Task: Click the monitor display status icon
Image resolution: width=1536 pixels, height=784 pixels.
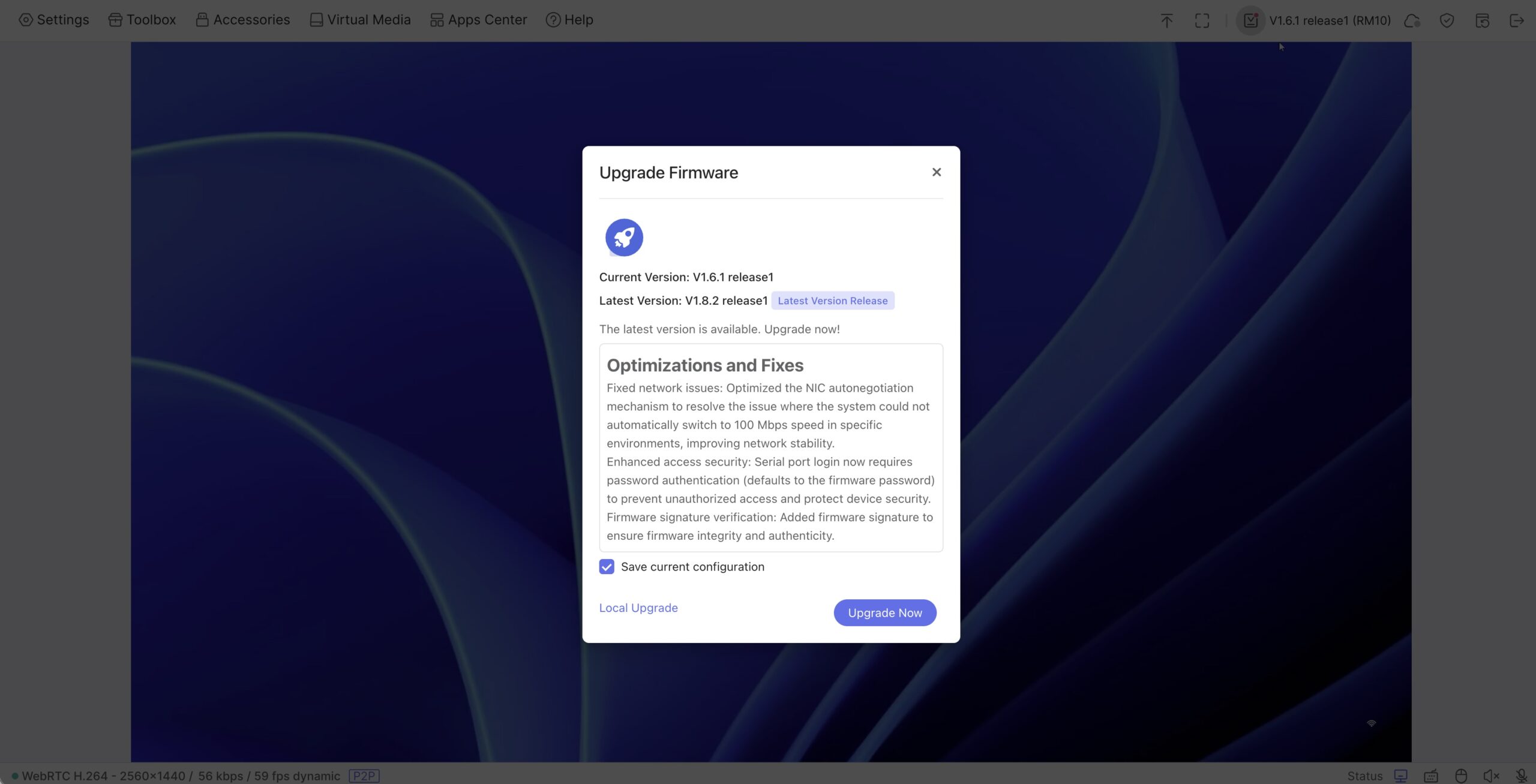Action: (x=1400, y=776)
